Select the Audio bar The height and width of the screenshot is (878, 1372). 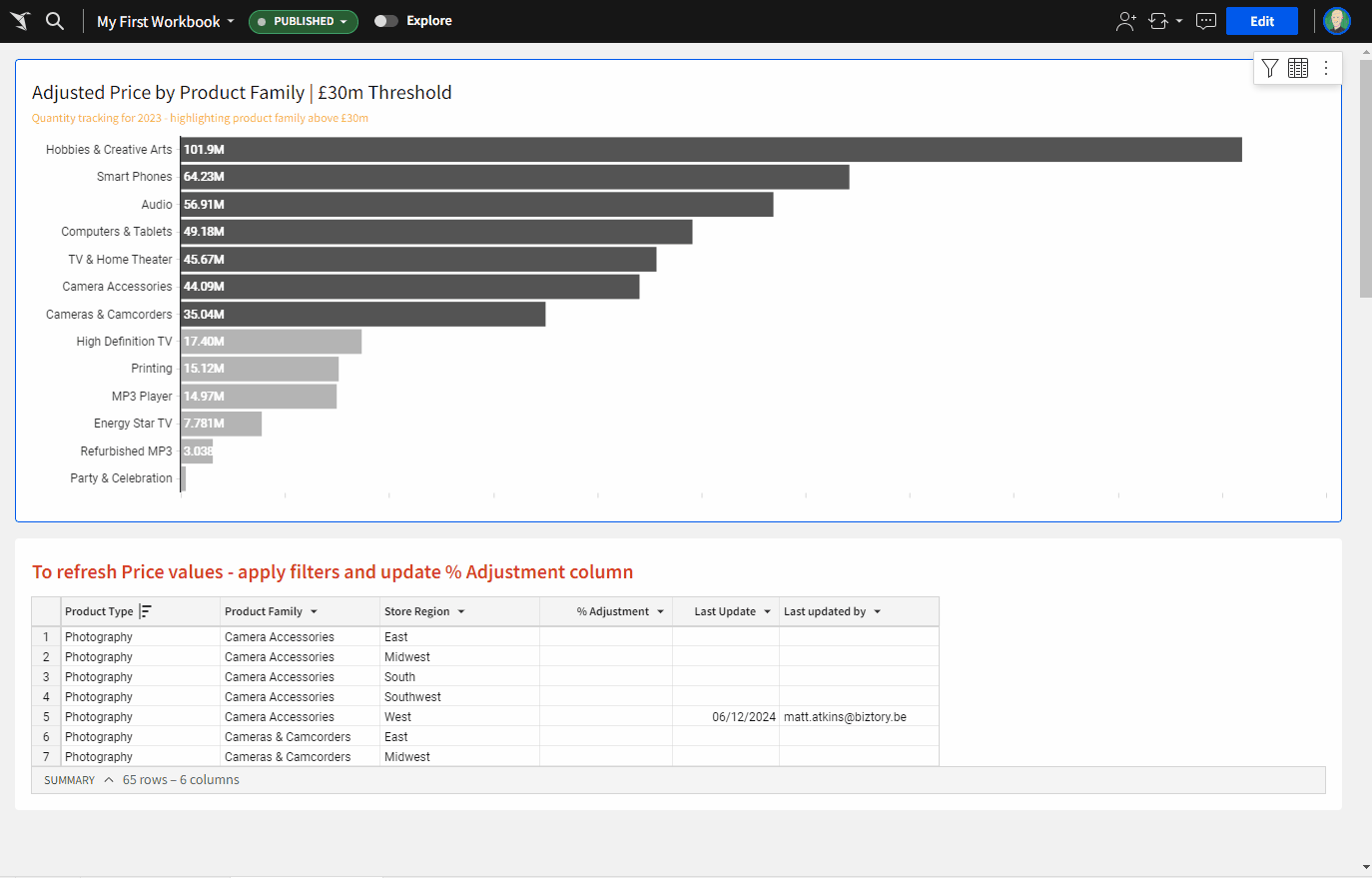pos(477,205)
